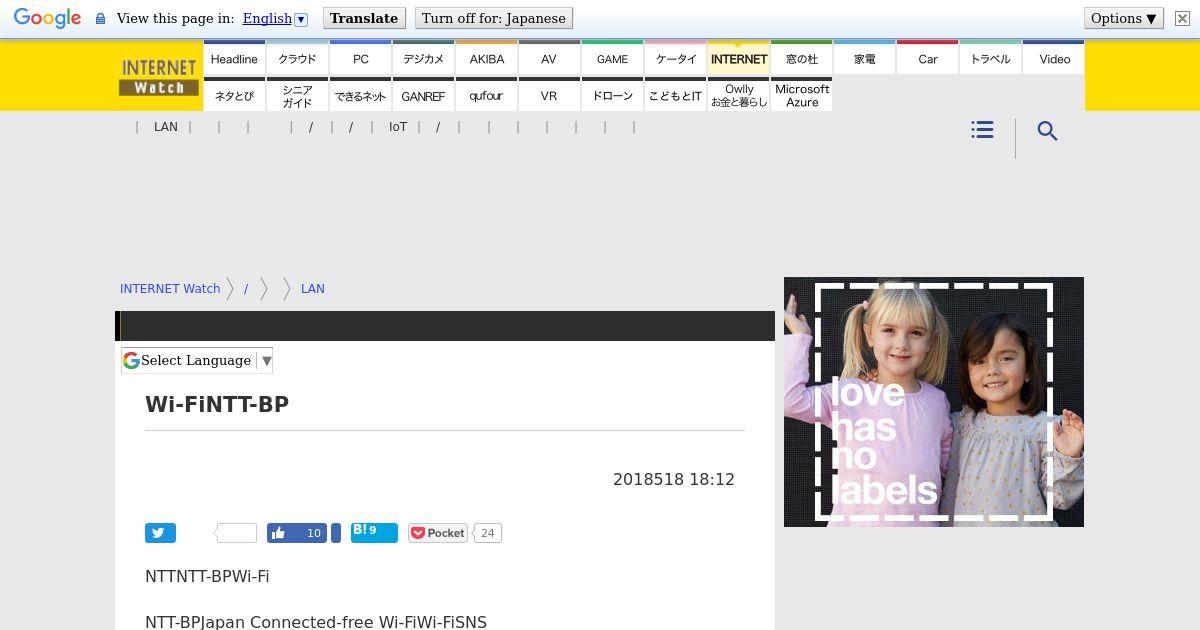The width and height of the screenshot is (1200, 630).
Task: Close the Google translate bar
Action: point(1182,19)
